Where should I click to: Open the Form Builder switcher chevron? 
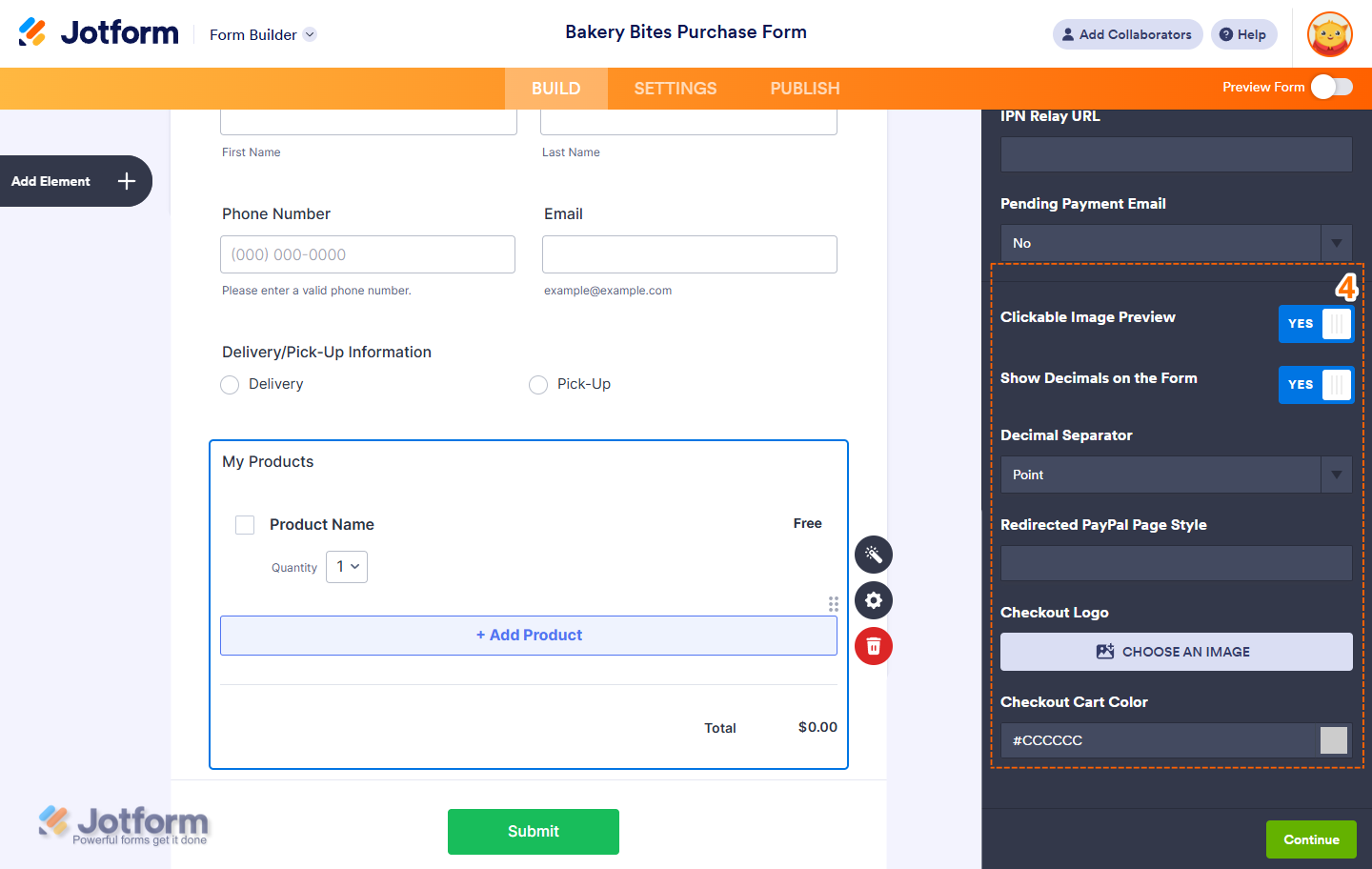pyautogui.click(x=309, y=34)
